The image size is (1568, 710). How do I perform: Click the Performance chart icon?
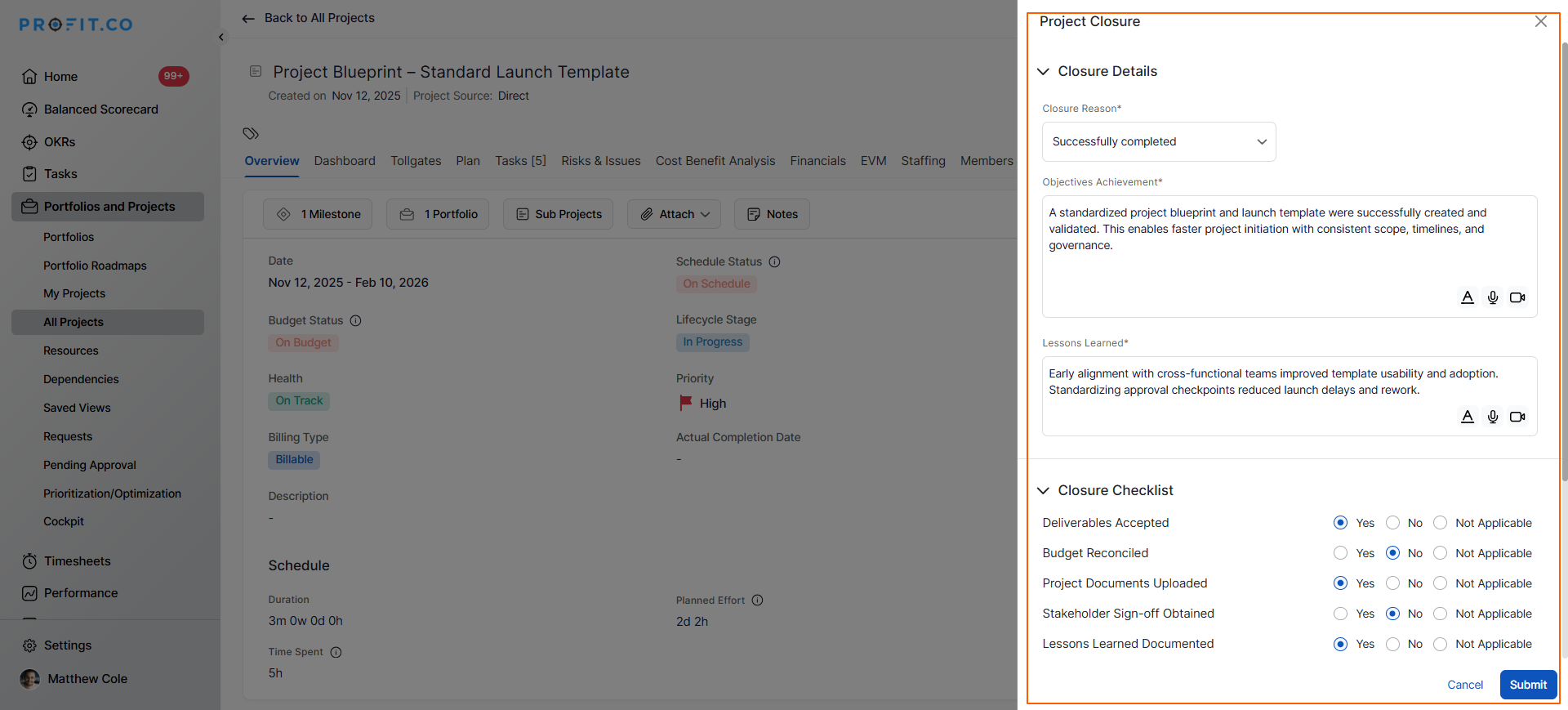[29, 593]
